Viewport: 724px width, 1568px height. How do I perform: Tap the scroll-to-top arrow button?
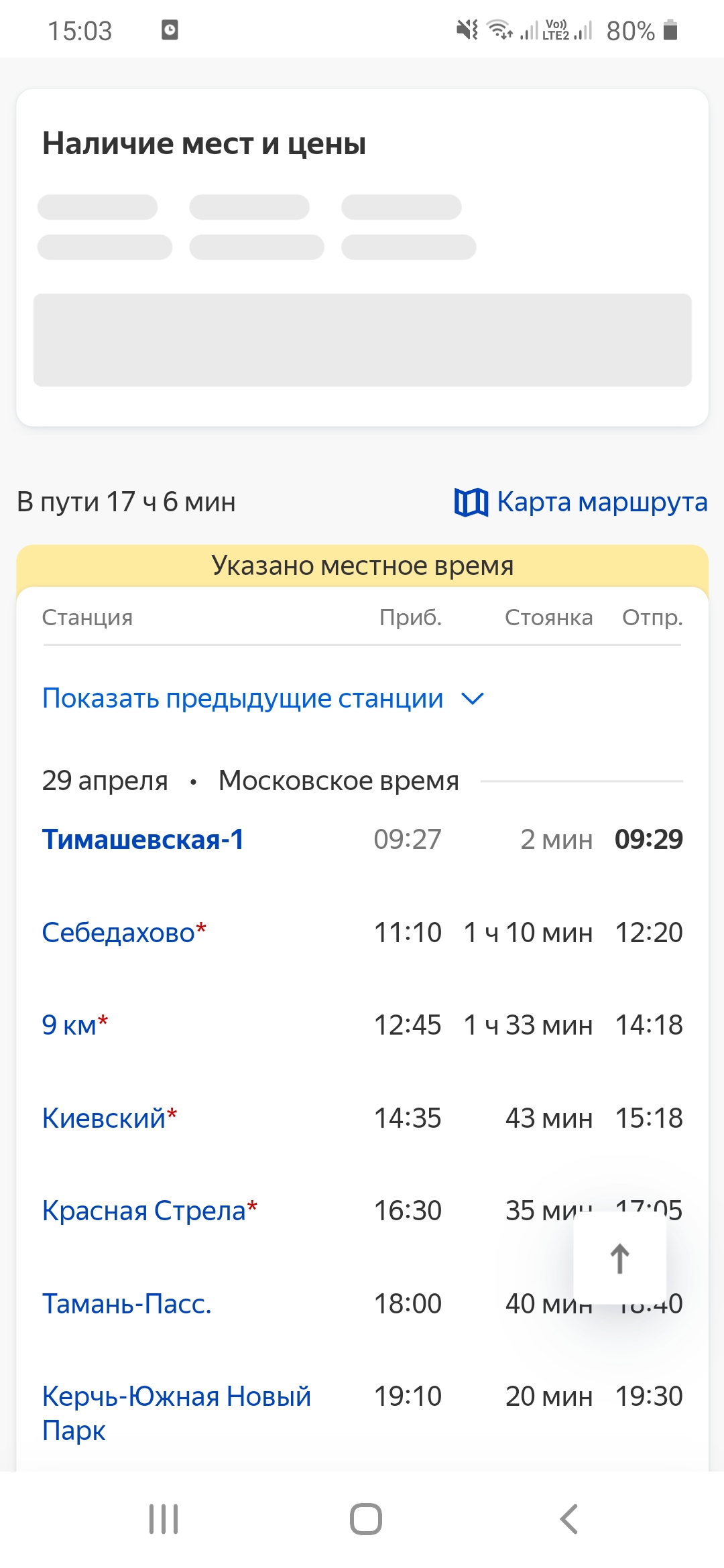619,1258
